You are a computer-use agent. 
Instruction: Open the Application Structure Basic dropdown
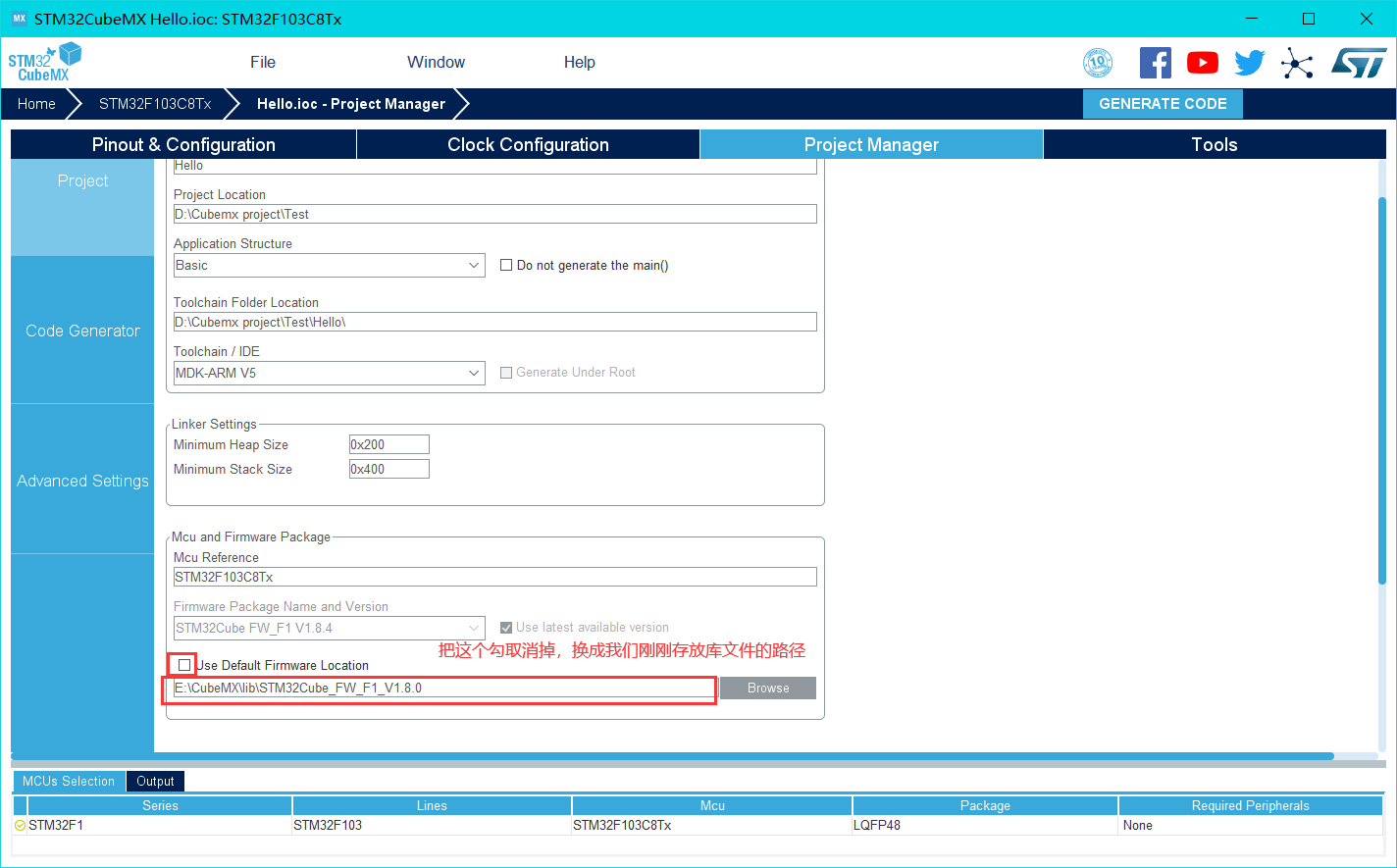pos(330,266)
